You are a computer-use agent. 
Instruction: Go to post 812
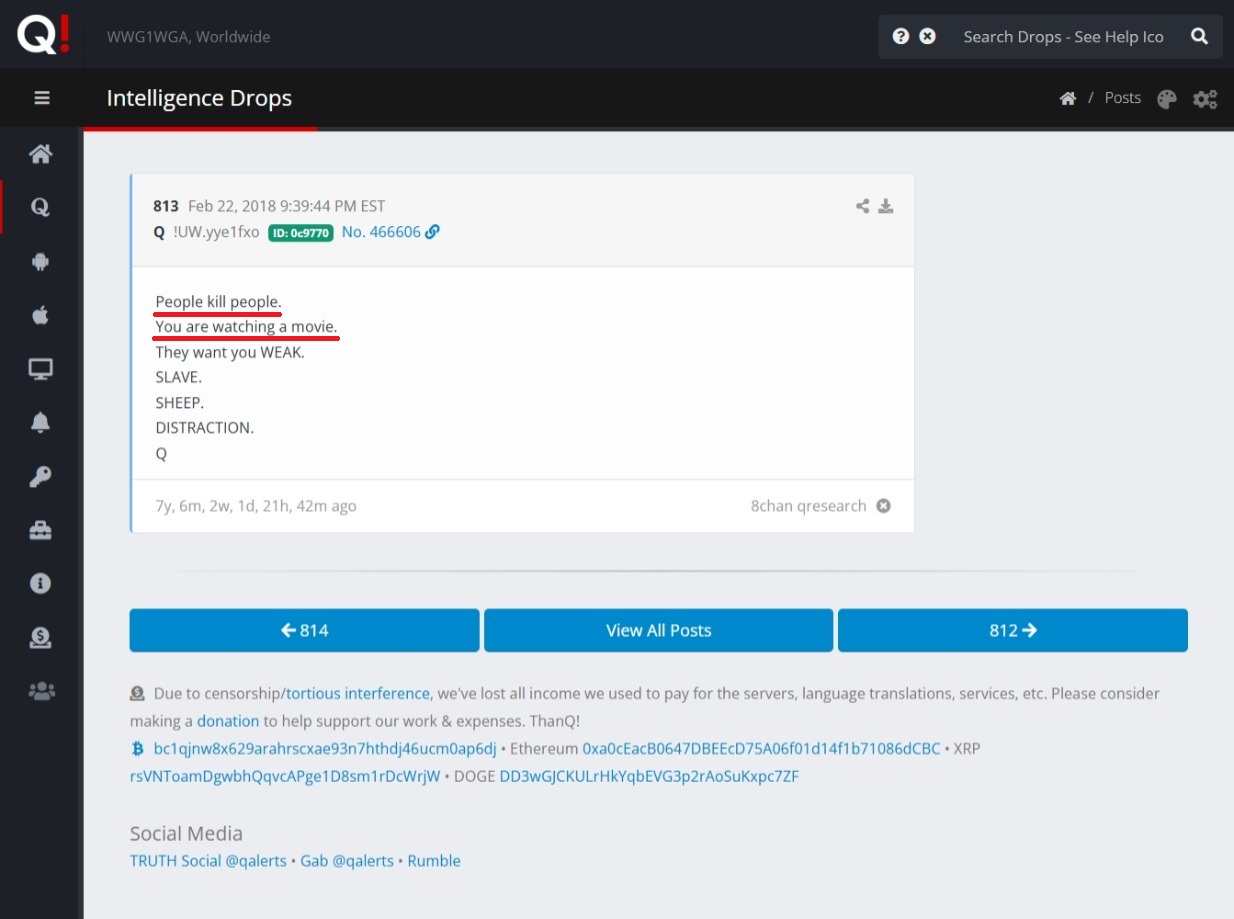click(x=1013, y=630)
